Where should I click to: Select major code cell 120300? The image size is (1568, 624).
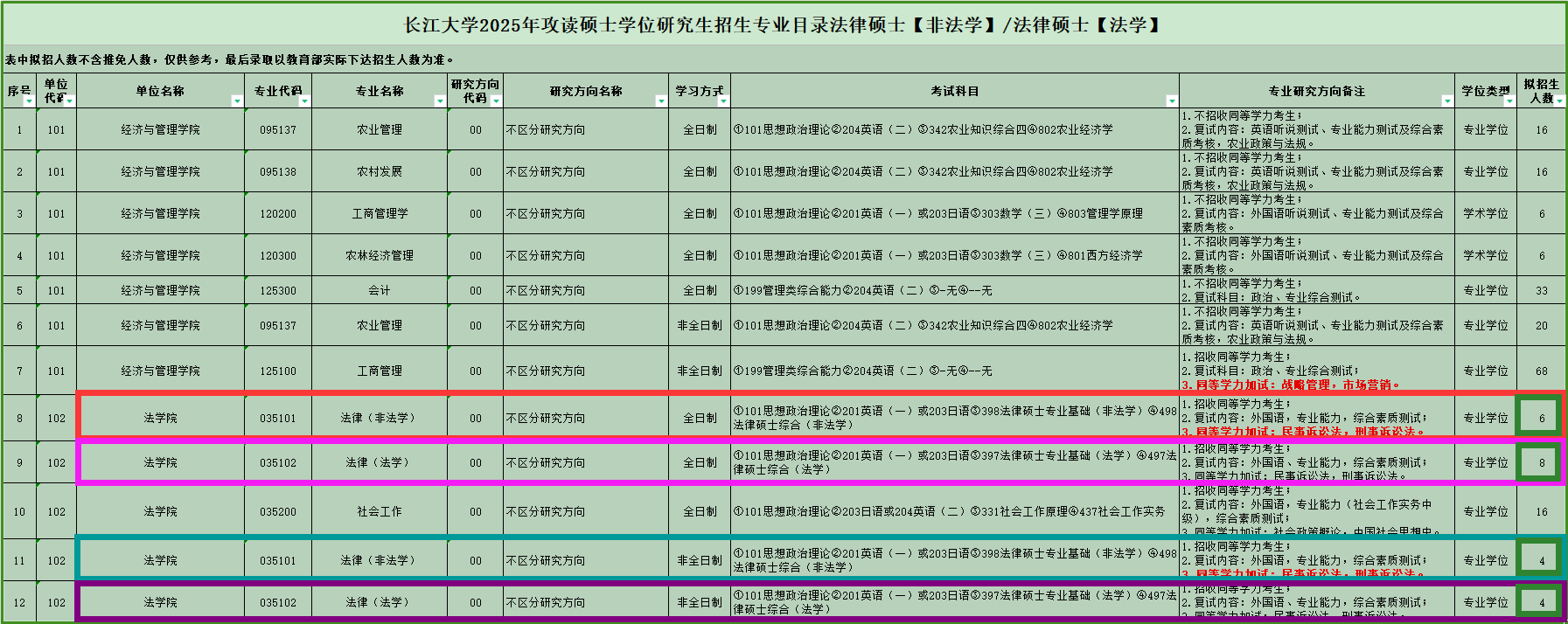pos(278,255)
